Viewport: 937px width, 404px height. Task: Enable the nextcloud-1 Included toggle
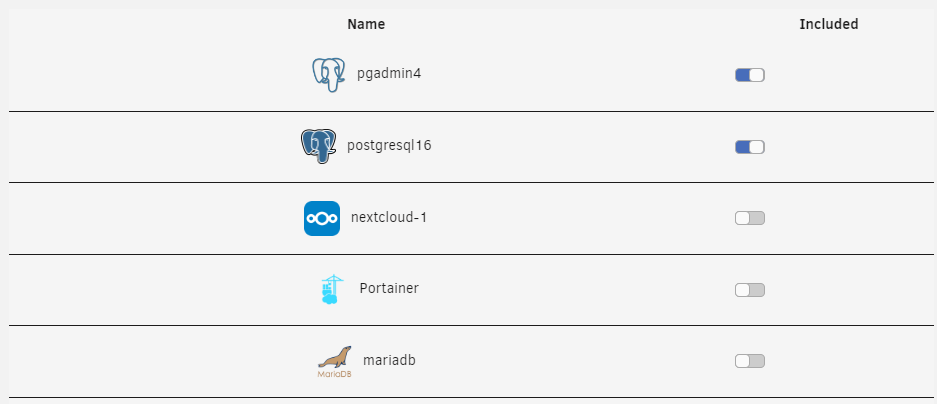750,218
